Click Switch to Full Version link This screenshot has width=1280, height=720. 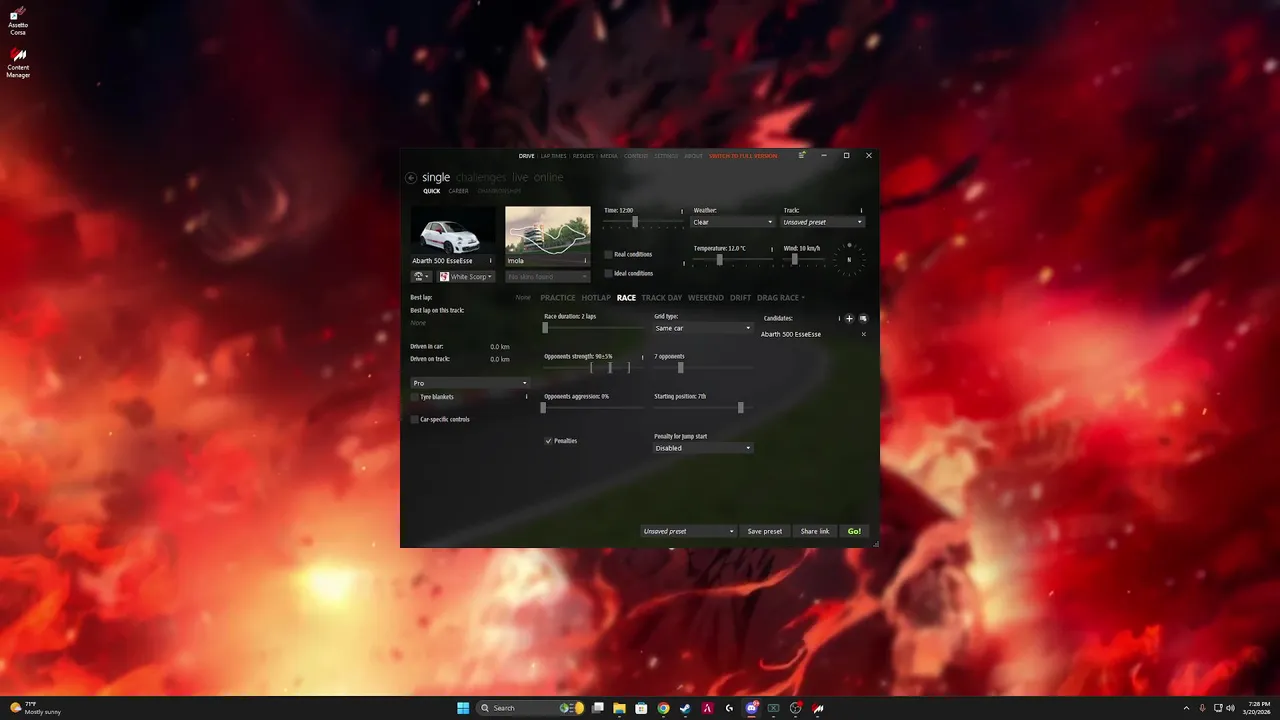743,156
